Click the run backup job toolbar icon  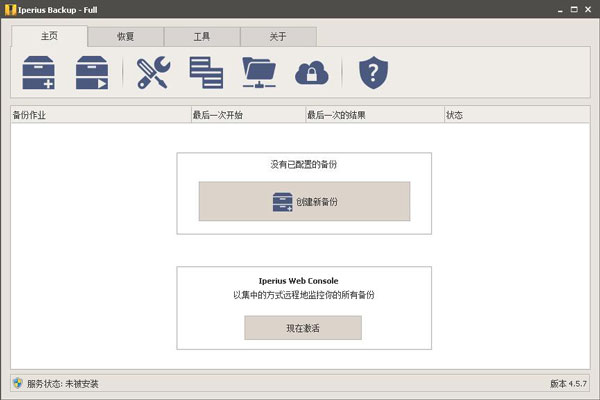pyautogui.click(x=93, y=73)
